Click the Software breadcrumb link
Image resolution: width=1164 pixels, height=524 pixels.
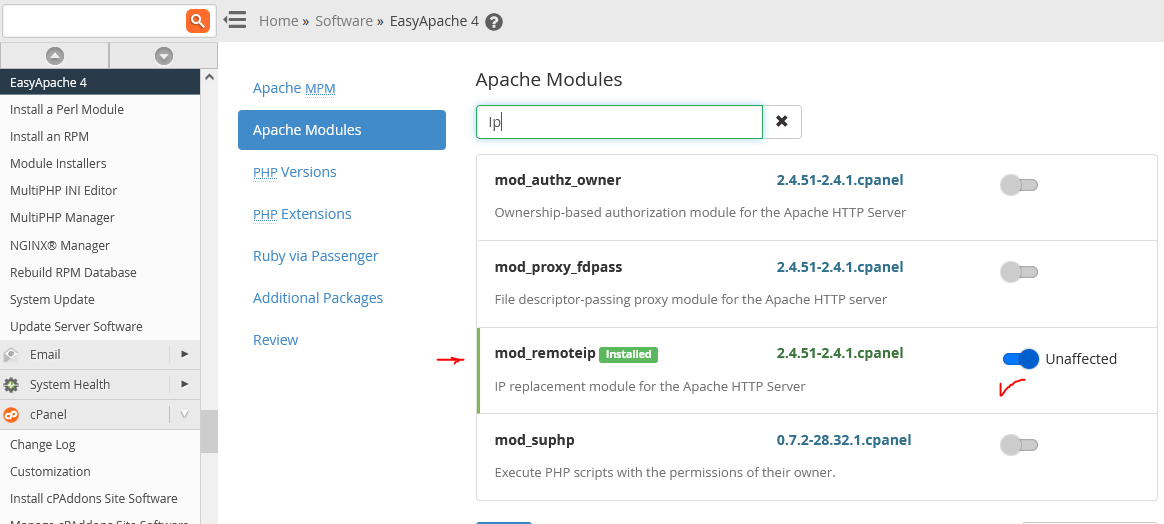pyautogui.click(x=344, y=21)
